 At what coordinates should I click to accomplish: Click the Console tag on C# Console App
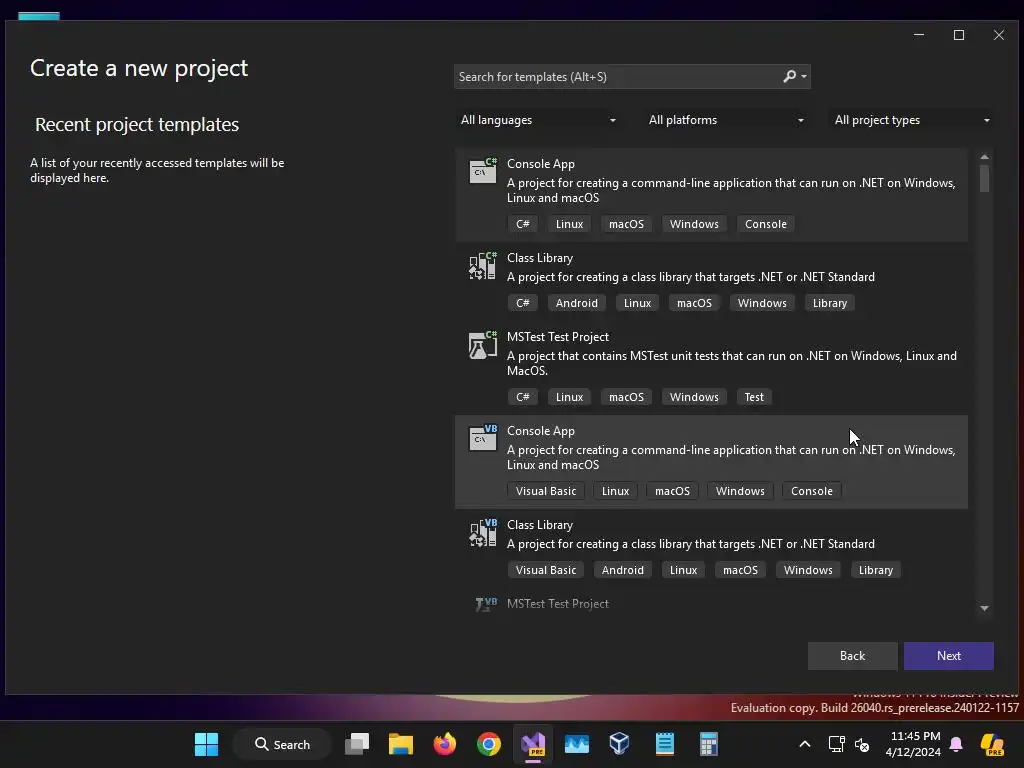(765, 224)
